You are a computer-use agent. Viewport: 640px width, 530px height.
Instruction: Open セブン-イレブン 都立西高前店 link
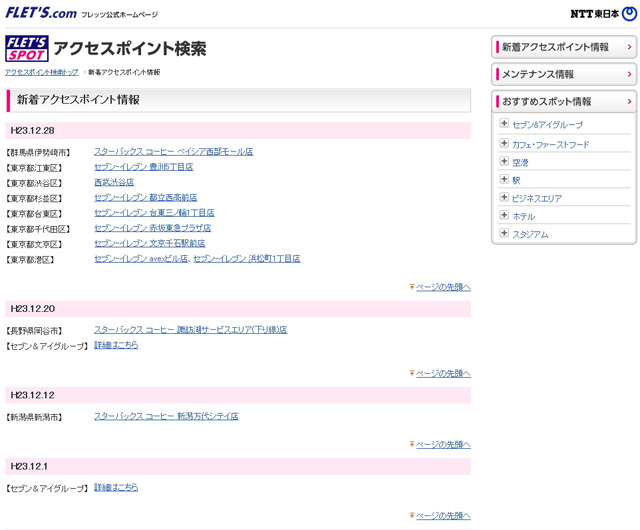(146, 198)
